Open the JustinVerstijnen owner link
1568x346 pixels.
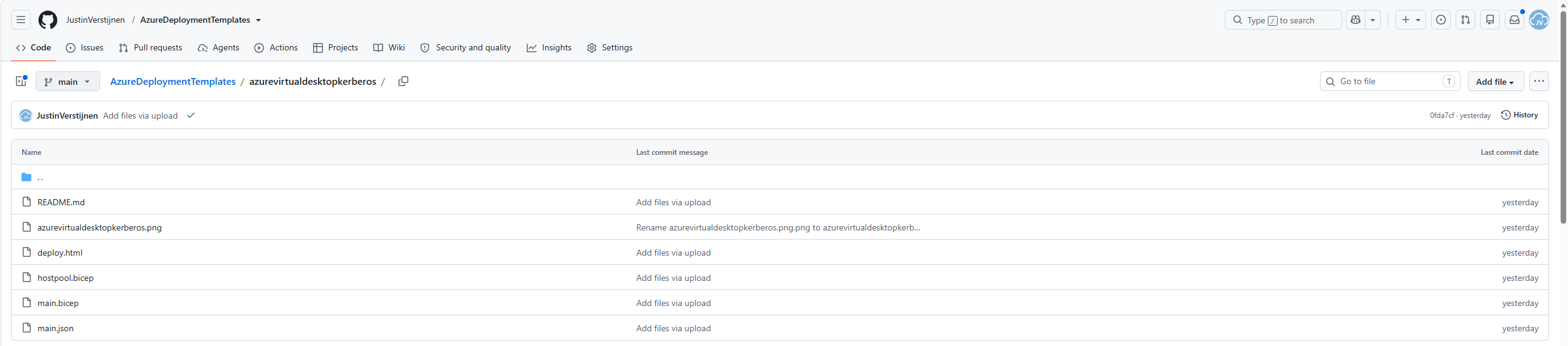click(95, 20)
